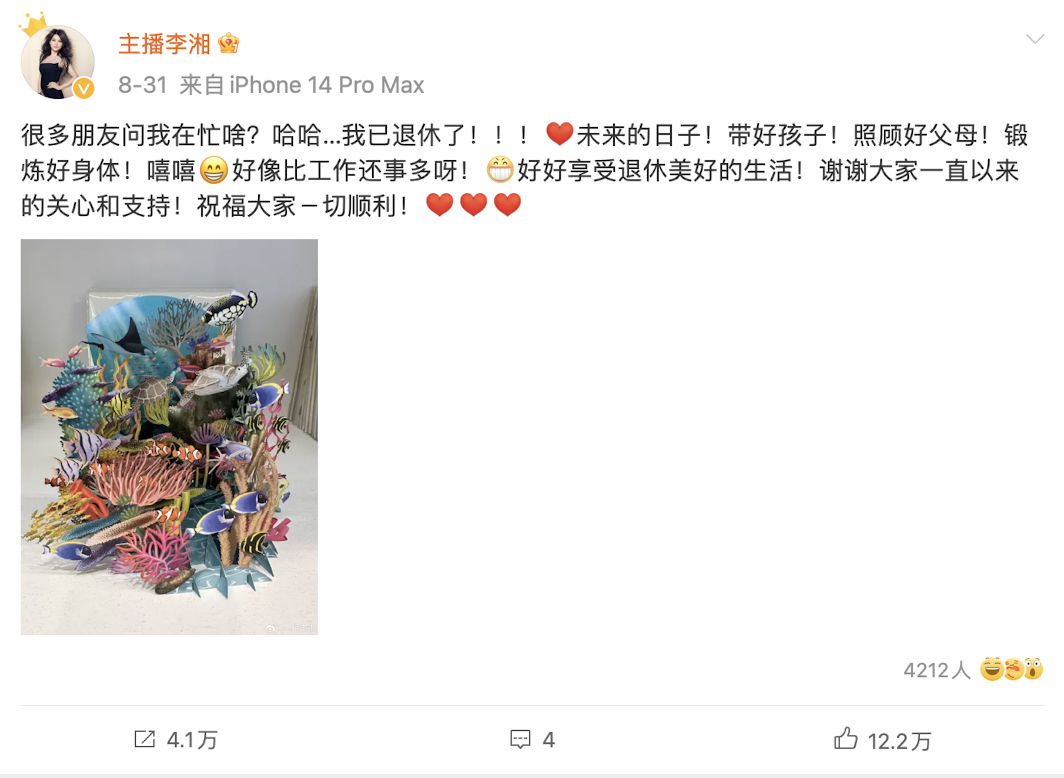
Task: Click the toothy grin emoji before 好好享受
Action: [500, 170]
